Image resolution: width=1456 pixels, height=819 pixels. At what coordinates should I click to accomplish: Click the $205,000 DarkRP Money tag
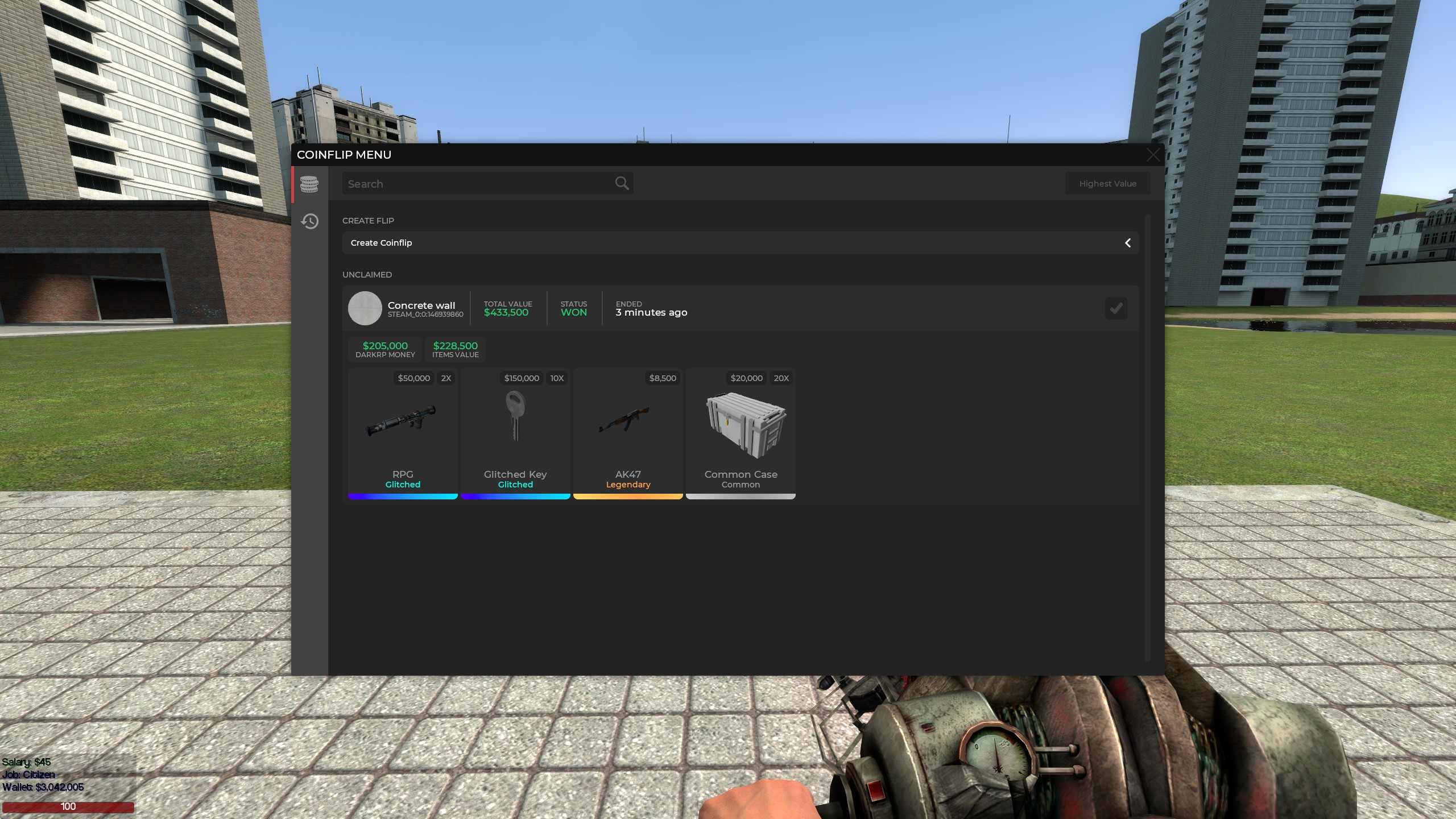(x=385, y=349)
